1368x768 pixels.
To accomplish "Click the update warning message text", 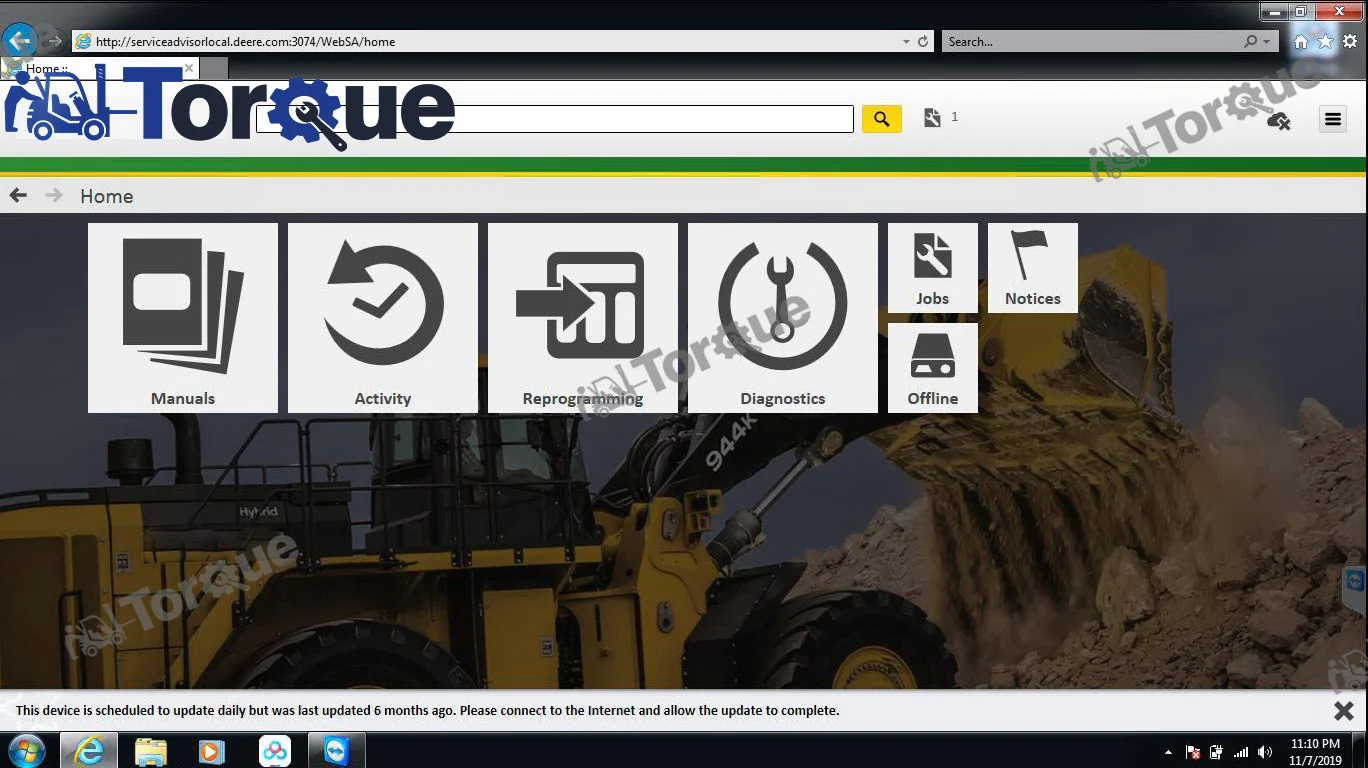I will [428, 711].
